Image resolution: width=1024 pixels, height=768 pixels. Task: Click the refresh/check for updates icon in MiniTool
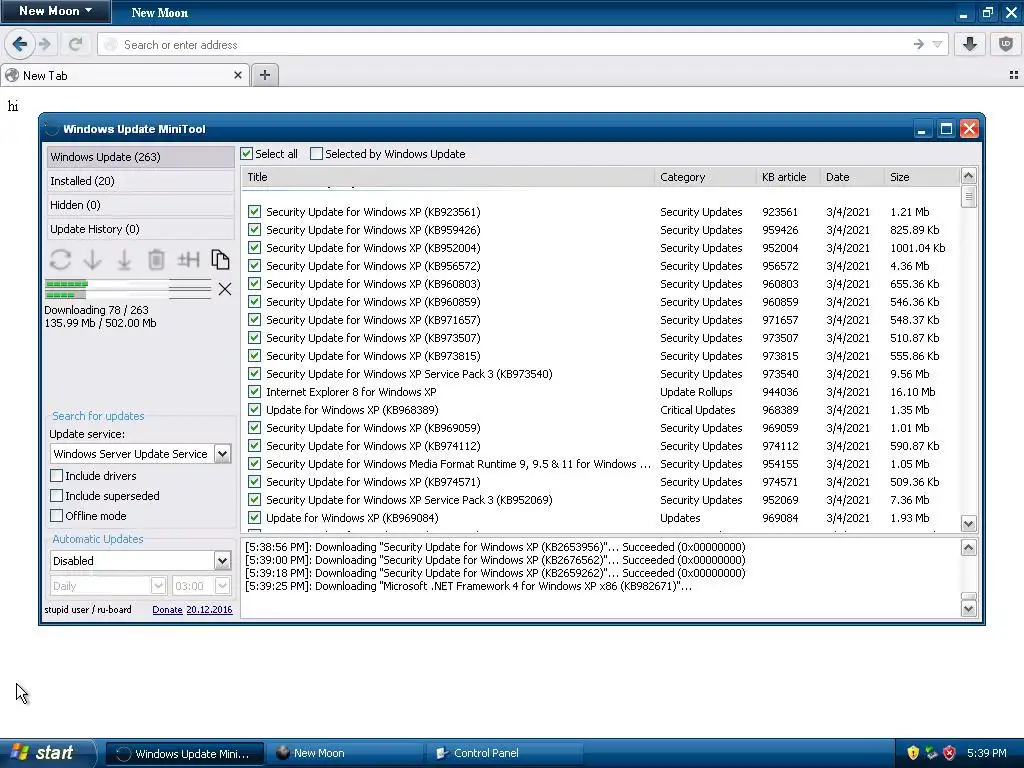pos(60,260)
